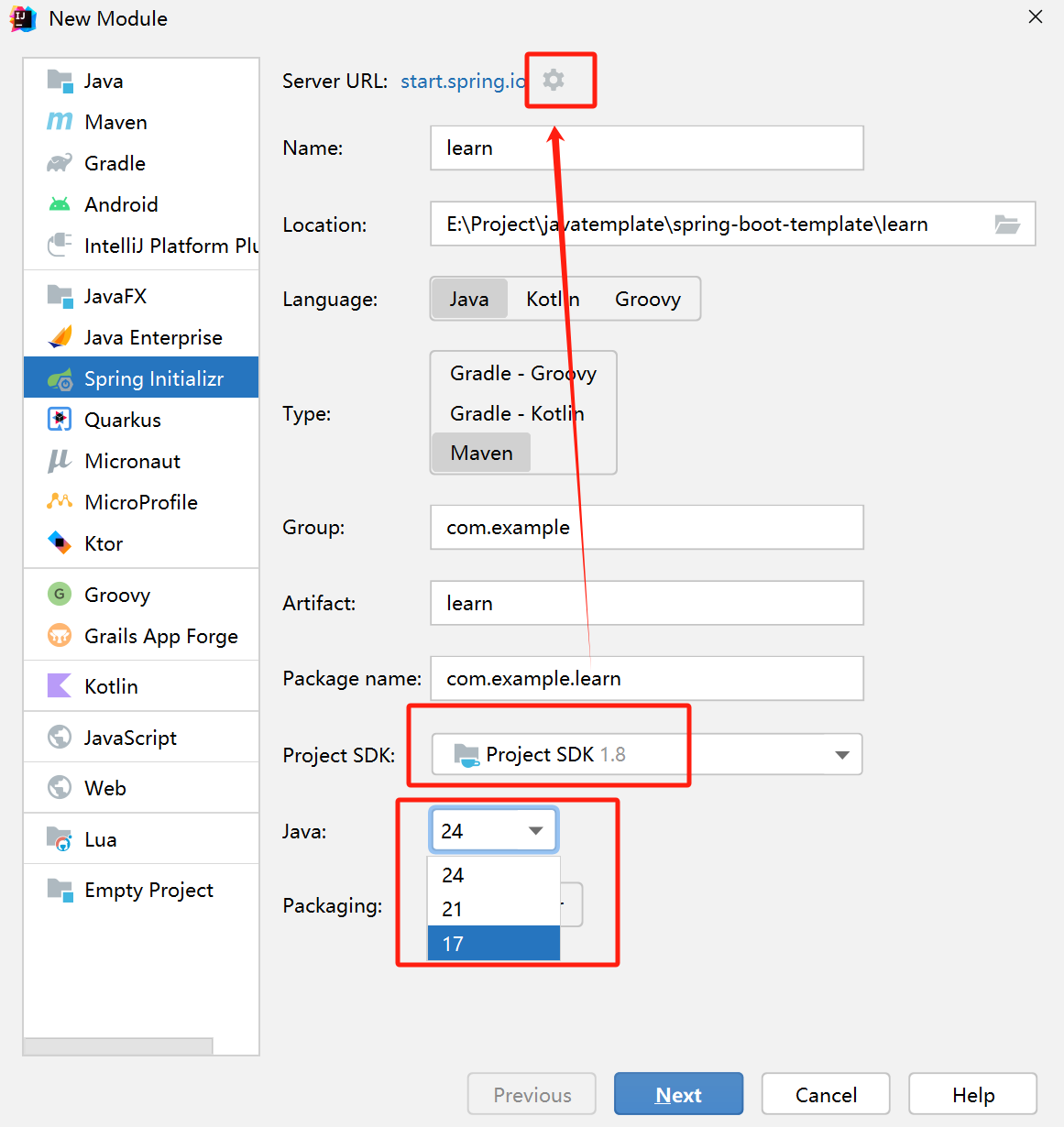Select the Maven icon in sidebar
The image size is (1064, 1127).
(60, 122)
